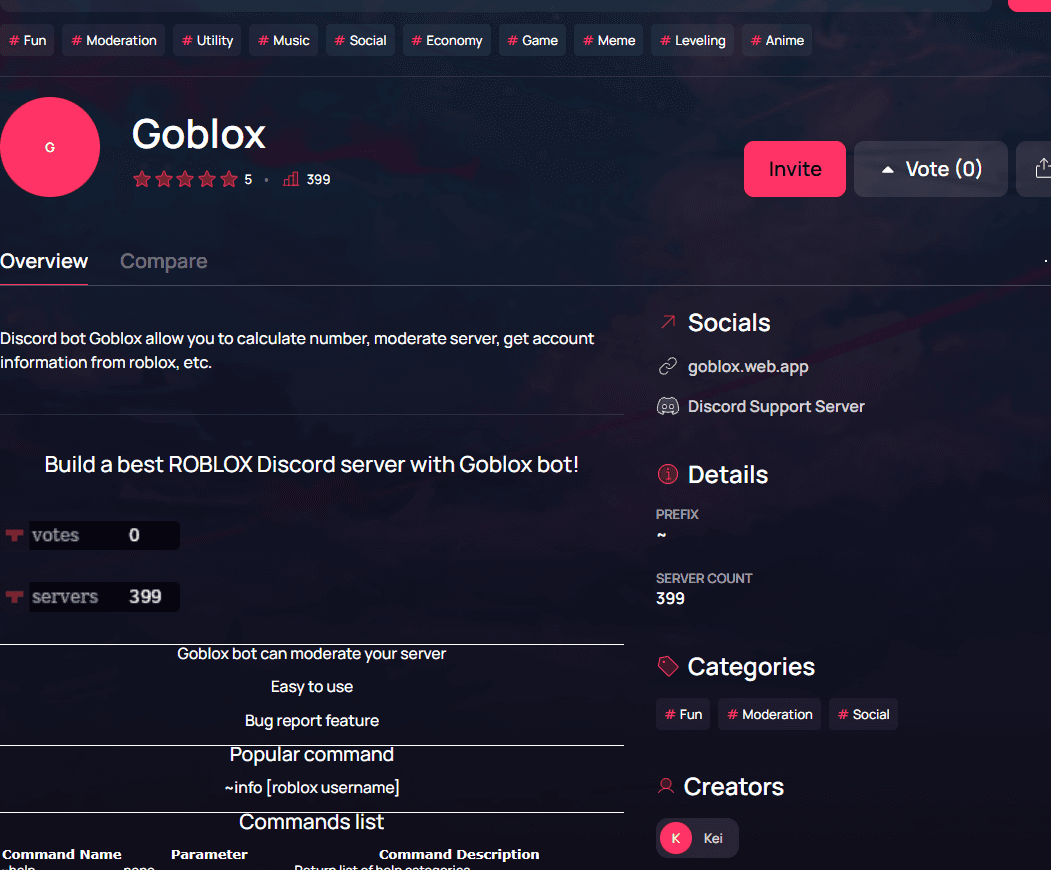Open the Fun tag in top tag bar
The image size is (1051, 870).
pyautogui.click(x=27, y=40)
